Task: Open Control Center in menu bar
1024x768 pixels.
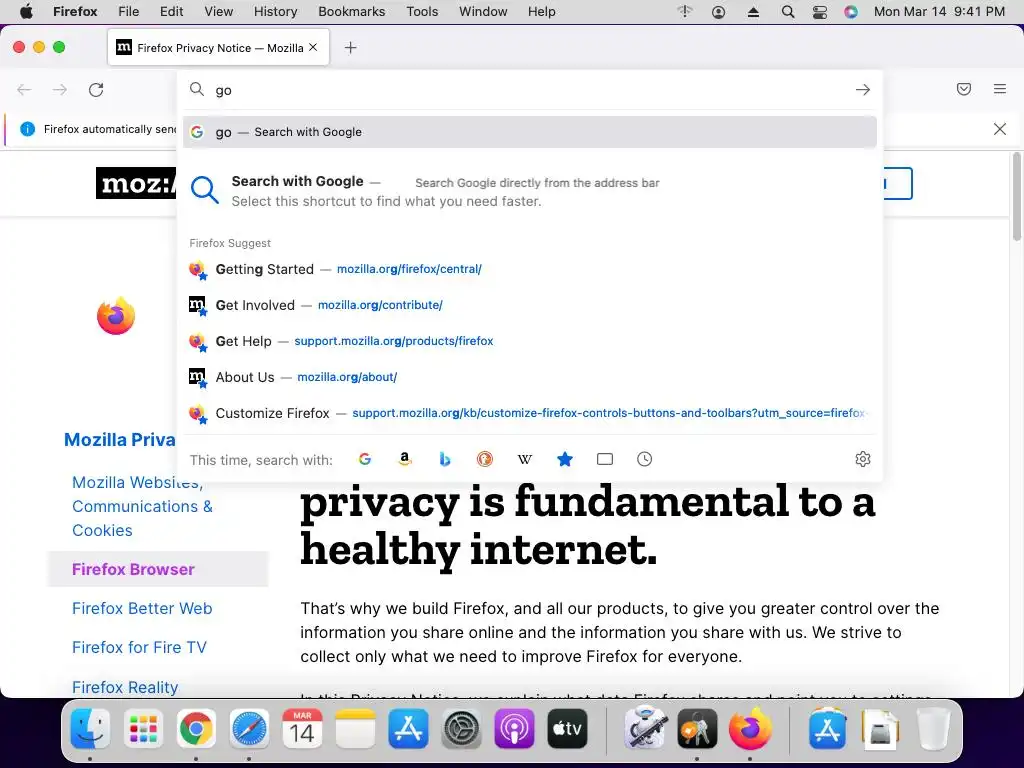Action: pyautogui.click(x=820, y=11)
